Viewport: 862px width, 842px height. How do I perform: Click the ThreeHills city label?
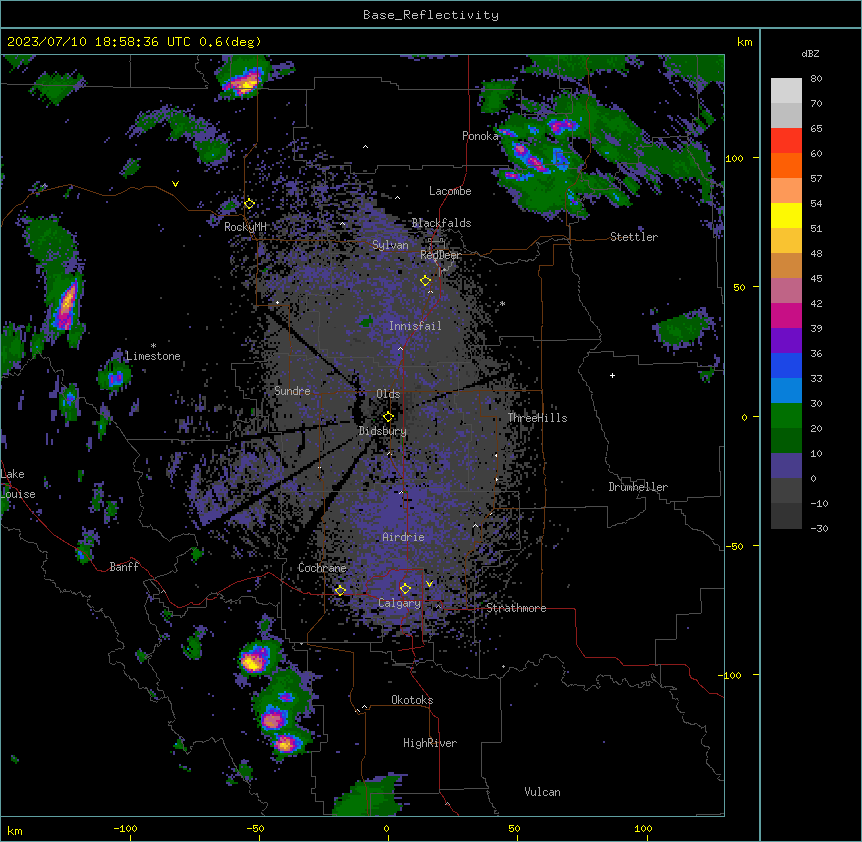coord(537,418)
